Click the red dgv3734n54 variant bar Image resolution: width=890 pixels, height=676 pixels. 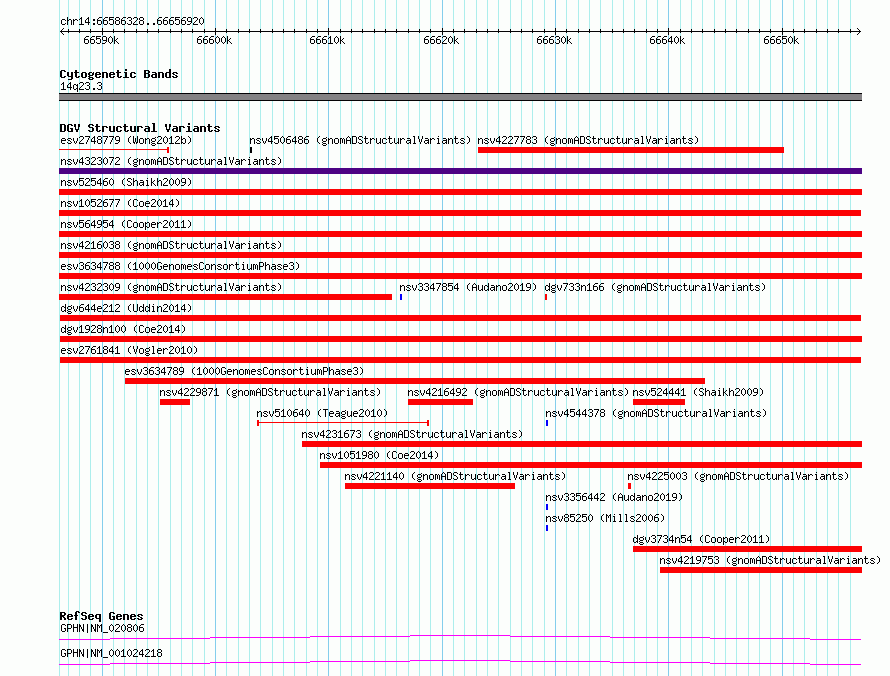click(748, 549)
